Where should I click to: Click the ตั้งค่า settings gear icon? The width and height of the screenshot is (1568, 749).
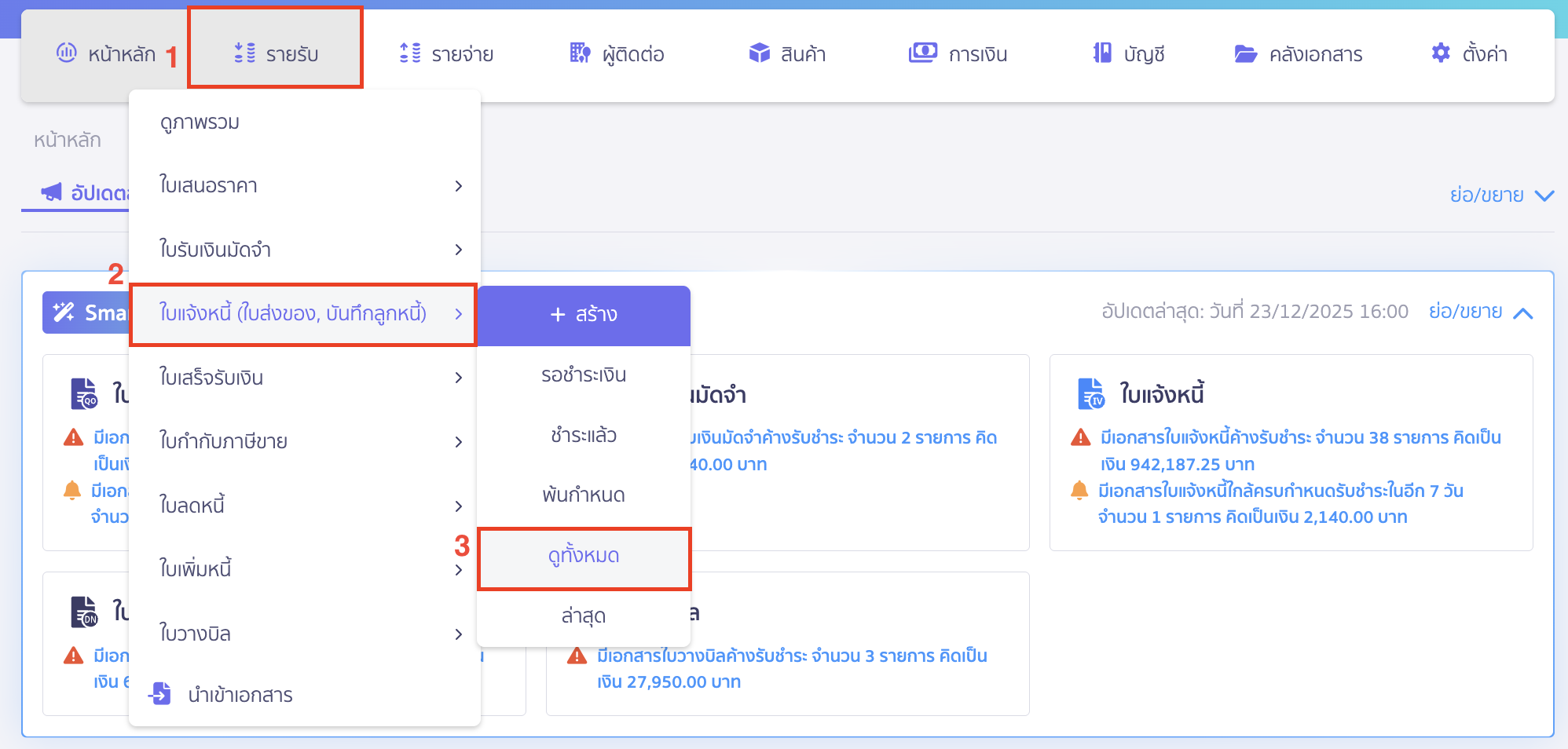click(1442, 53)
